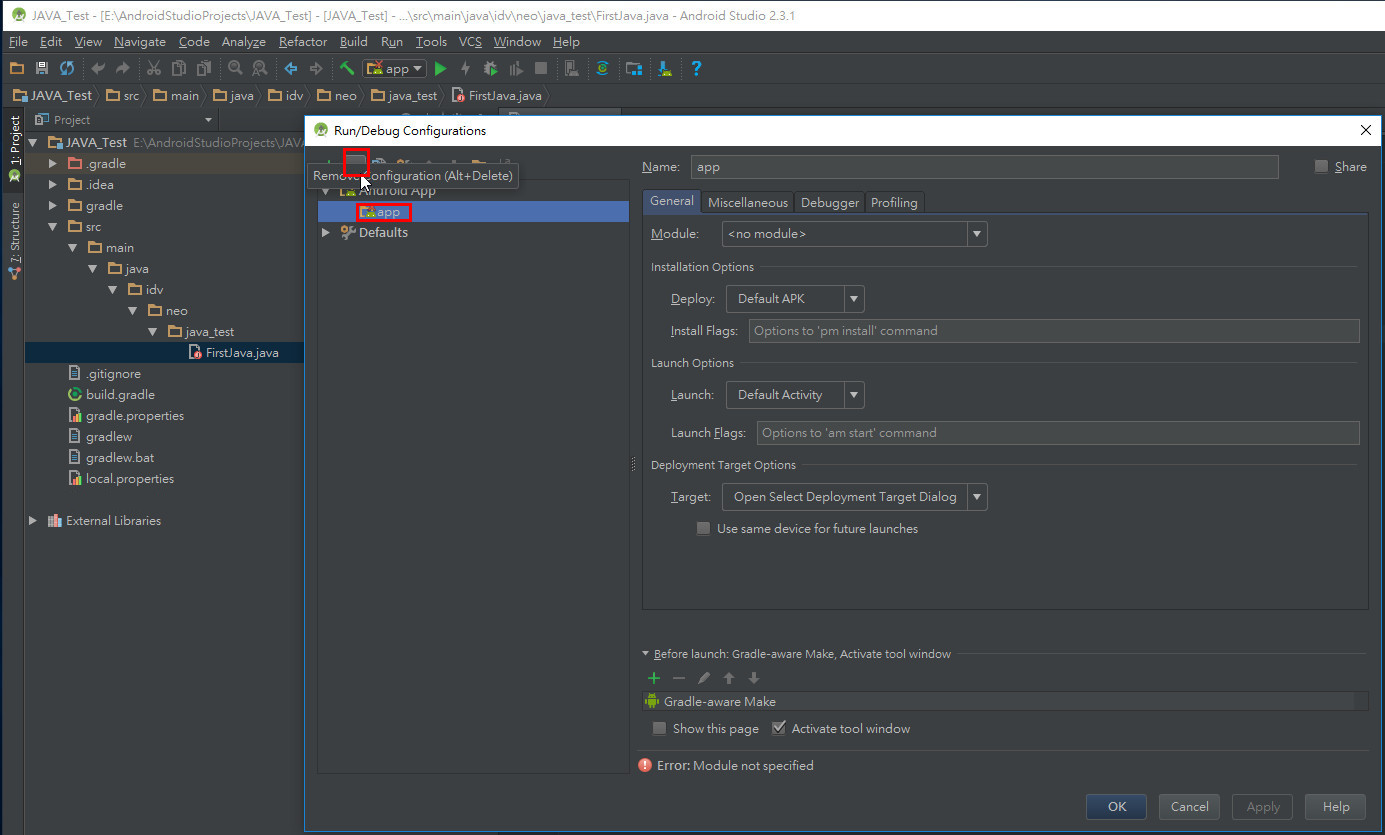Click the Cancel button
1385x835 pixels.
(1189, 806)
